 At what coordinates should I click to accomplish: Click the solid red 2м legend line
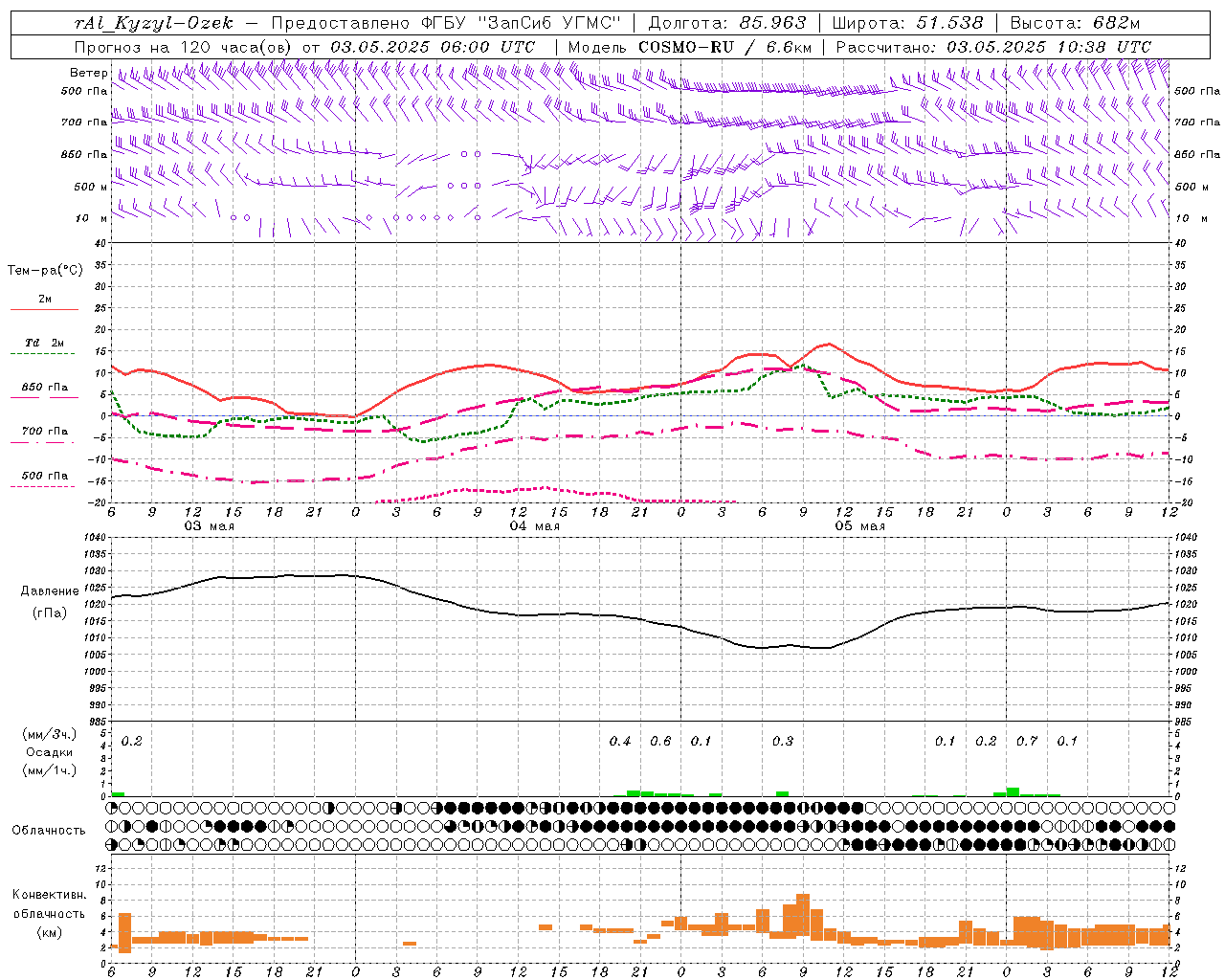tap(44, 309)
